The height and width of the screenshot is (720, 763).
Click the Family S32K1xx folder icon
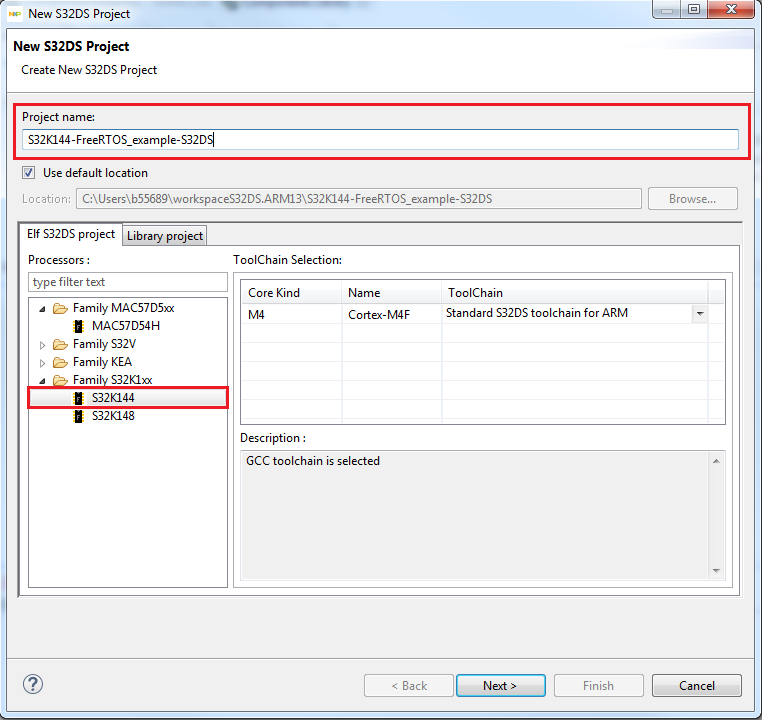tap(60, 380)
